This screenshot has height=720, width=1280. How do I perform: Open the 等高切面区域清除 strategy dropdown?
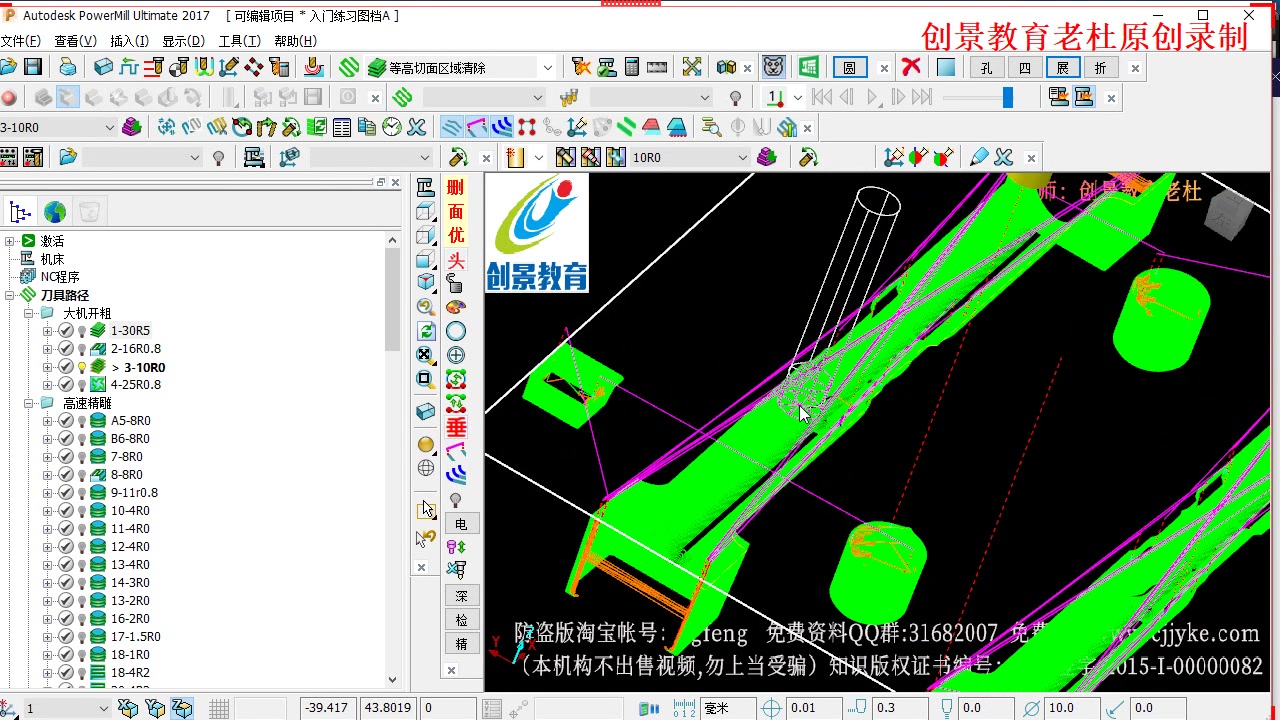tap(548, 68)
